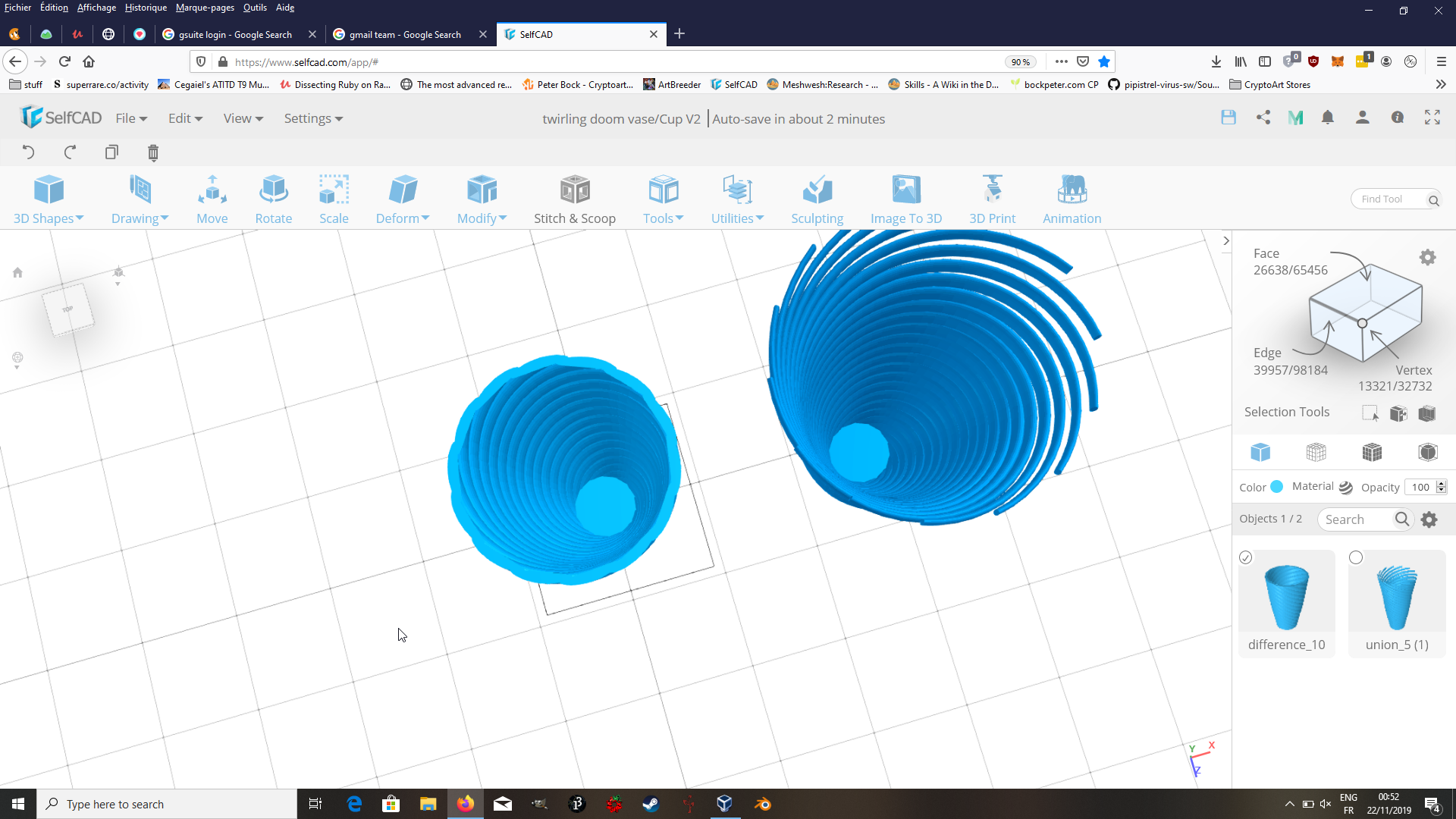
Task: Toggle the second Selection Tools cube icon
Action: [x=1398, y=413]
